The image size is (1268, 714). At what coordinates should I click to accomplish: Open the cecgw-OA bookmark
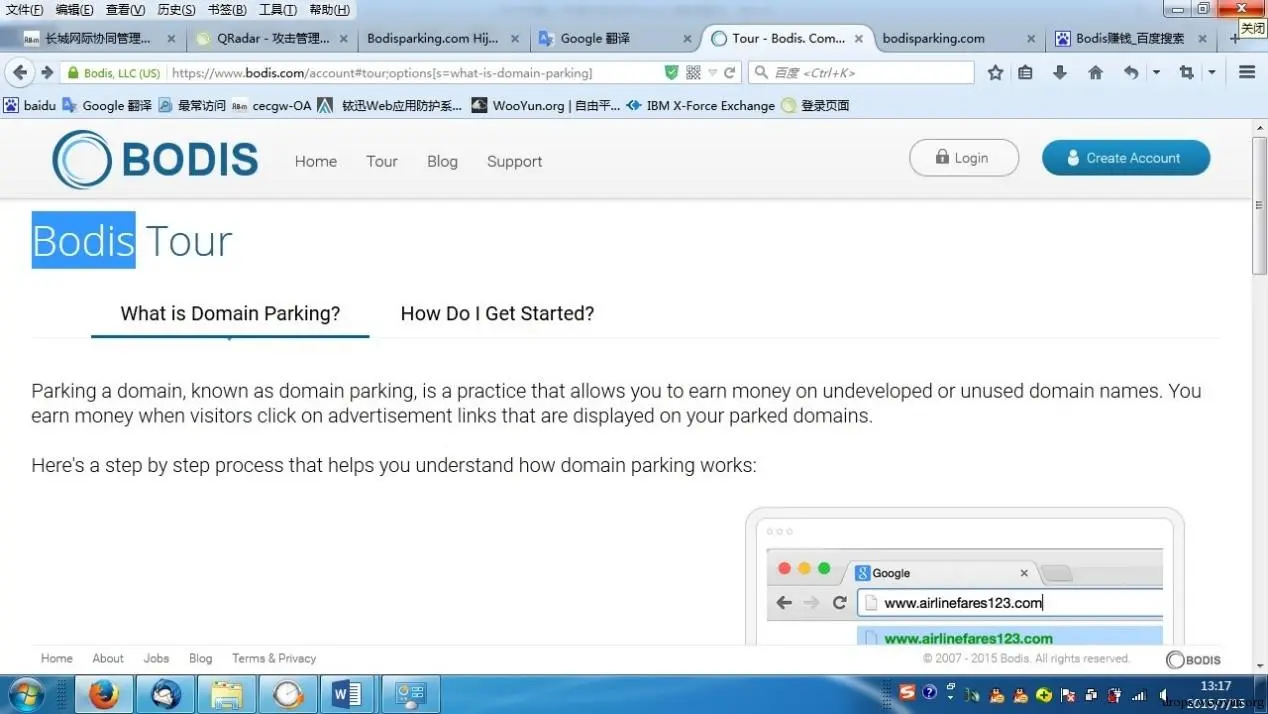point(272,105)
